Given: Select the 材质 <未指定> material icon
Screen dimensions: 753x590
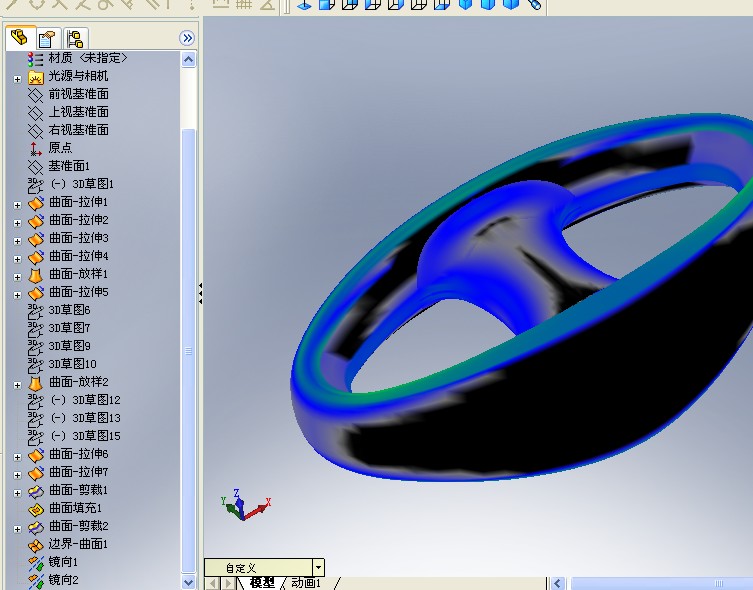Looking at the screenshot, I should coord(35,59).
